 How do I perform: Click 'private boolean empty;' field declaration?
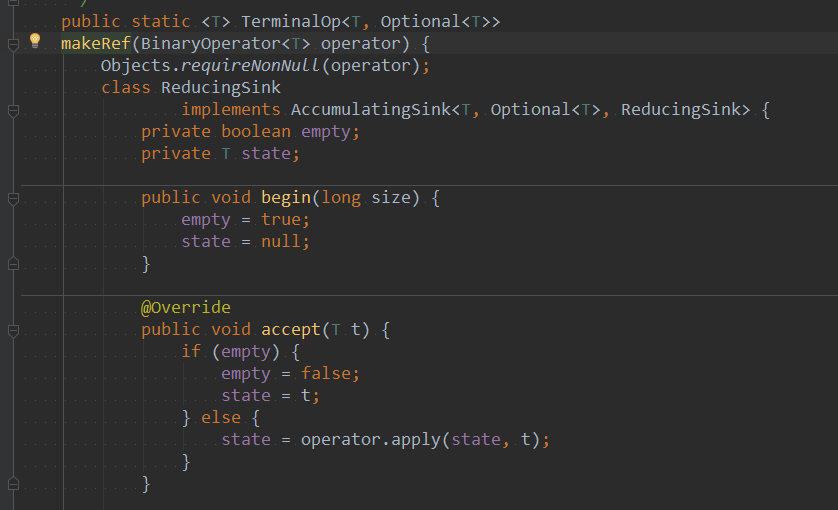(x=251, y=132)
